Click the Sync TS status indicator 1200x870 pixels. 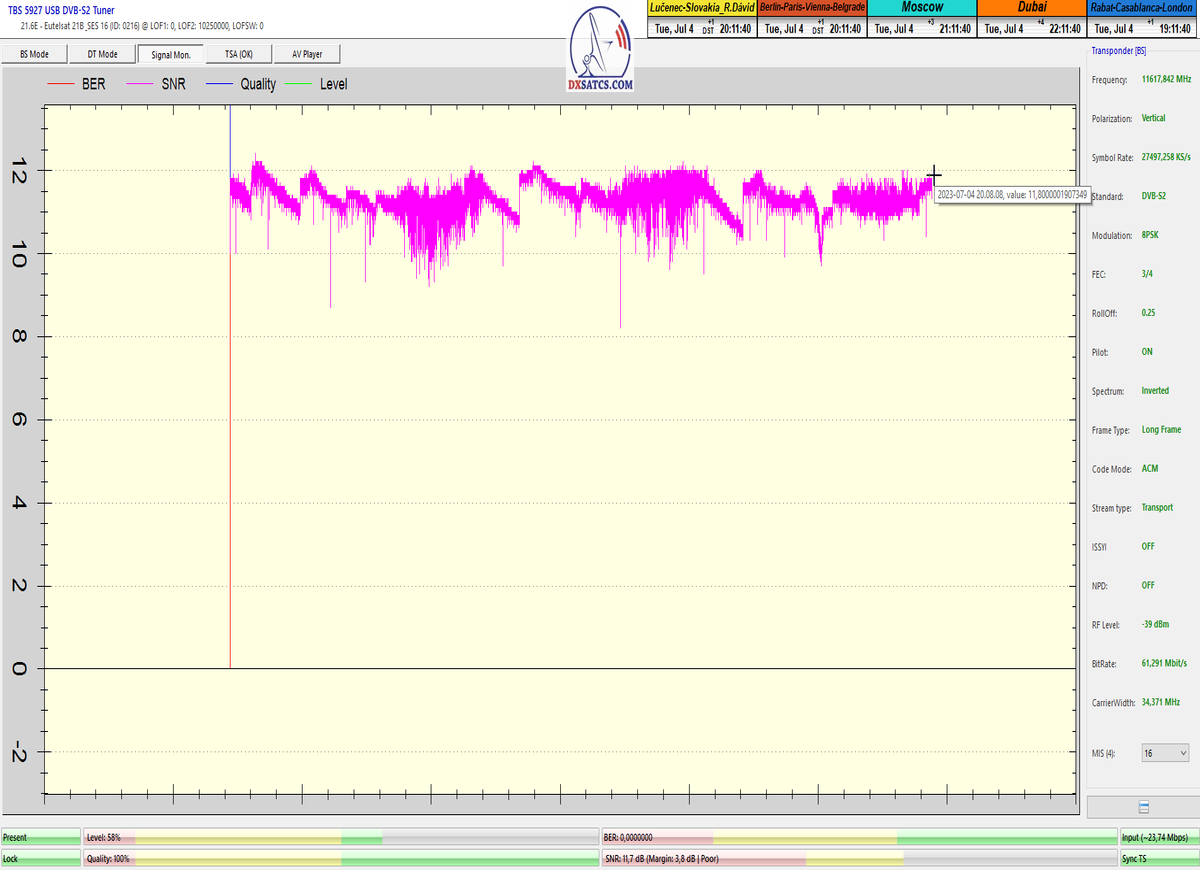pos(1158,858)
